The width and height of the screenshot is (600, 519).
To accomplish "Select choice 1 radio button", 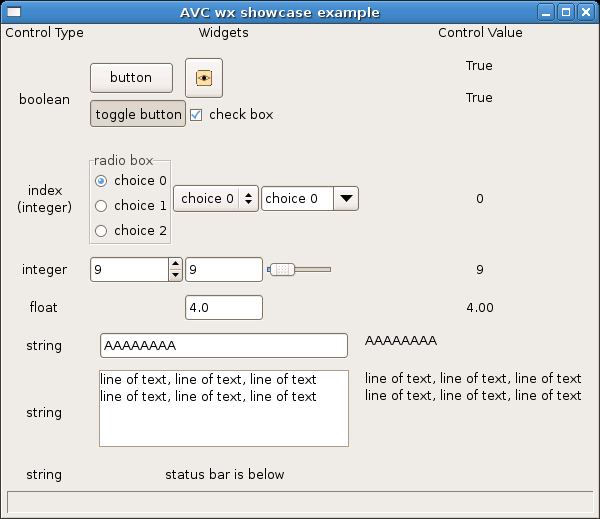I will pyautogui.click(x=101, y=206).
